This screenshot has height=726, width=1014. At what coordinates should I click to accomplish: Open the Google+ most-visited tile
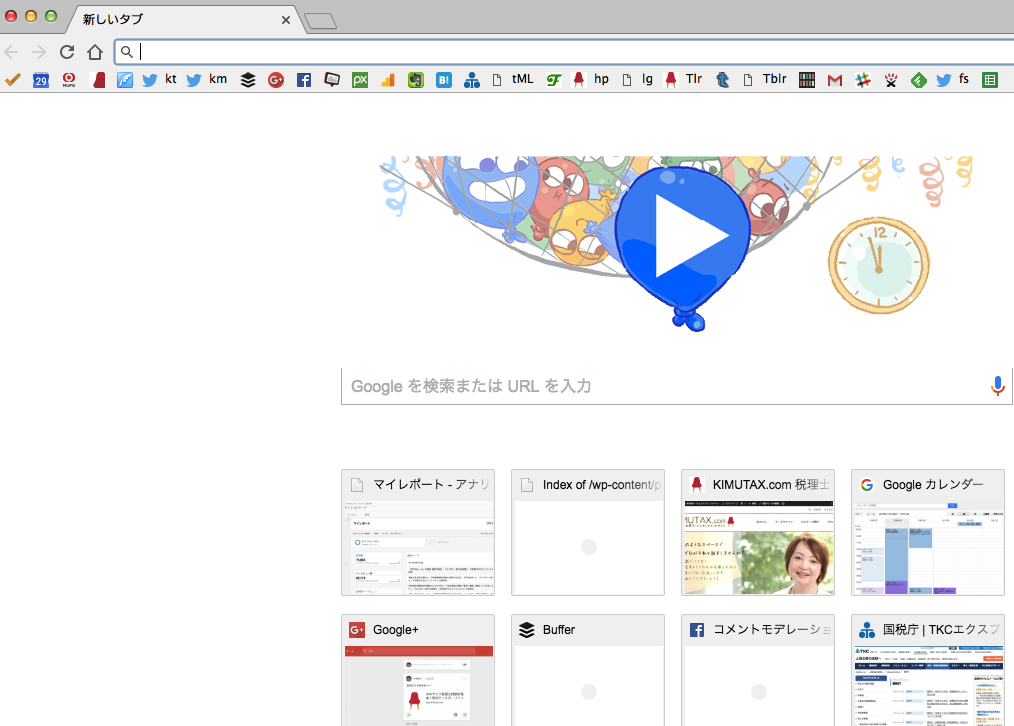pyautogui.click(x=418, y=670)
